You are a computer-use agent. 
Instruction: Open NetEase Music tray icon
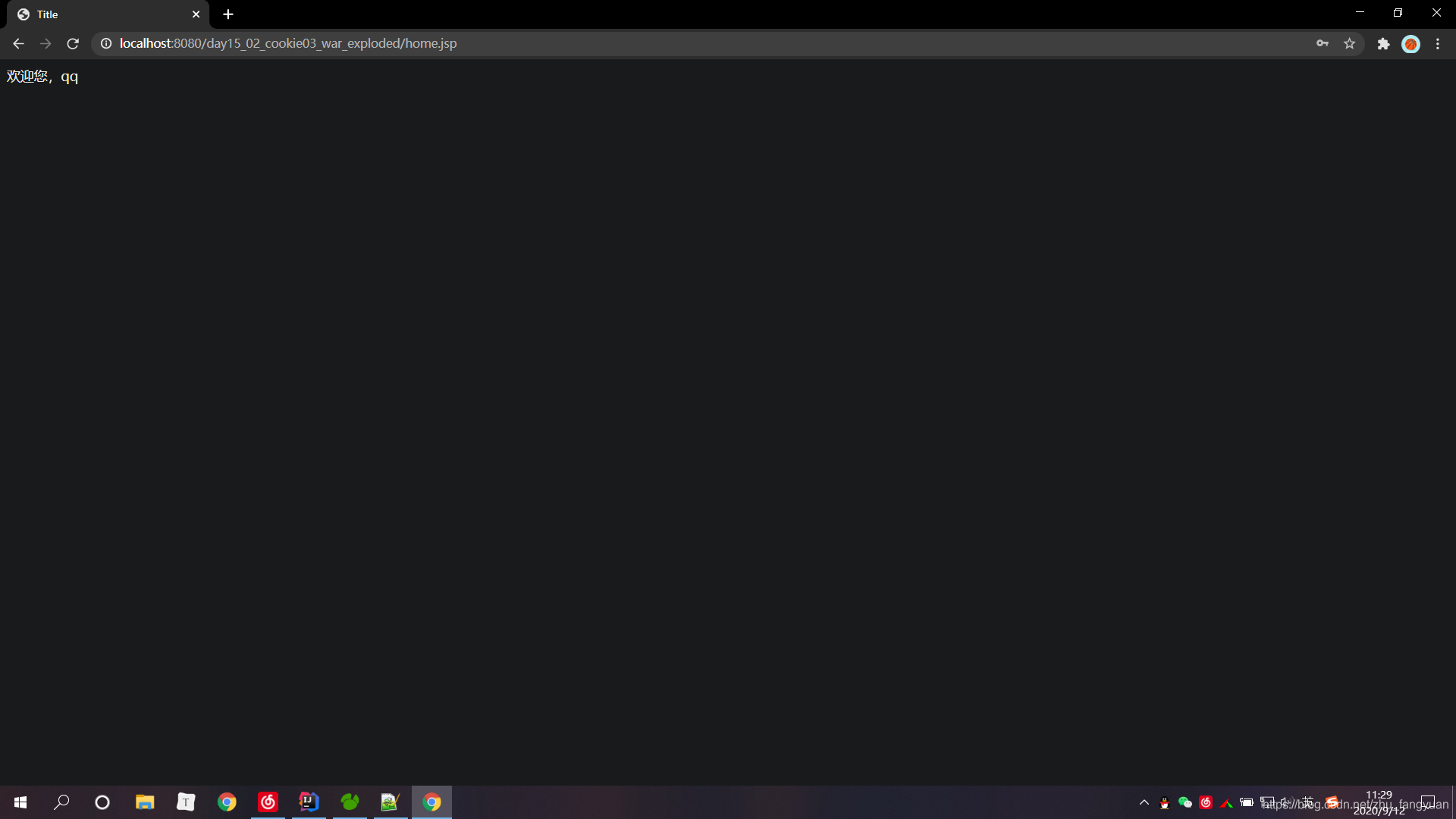click(x=1206, y=803)
